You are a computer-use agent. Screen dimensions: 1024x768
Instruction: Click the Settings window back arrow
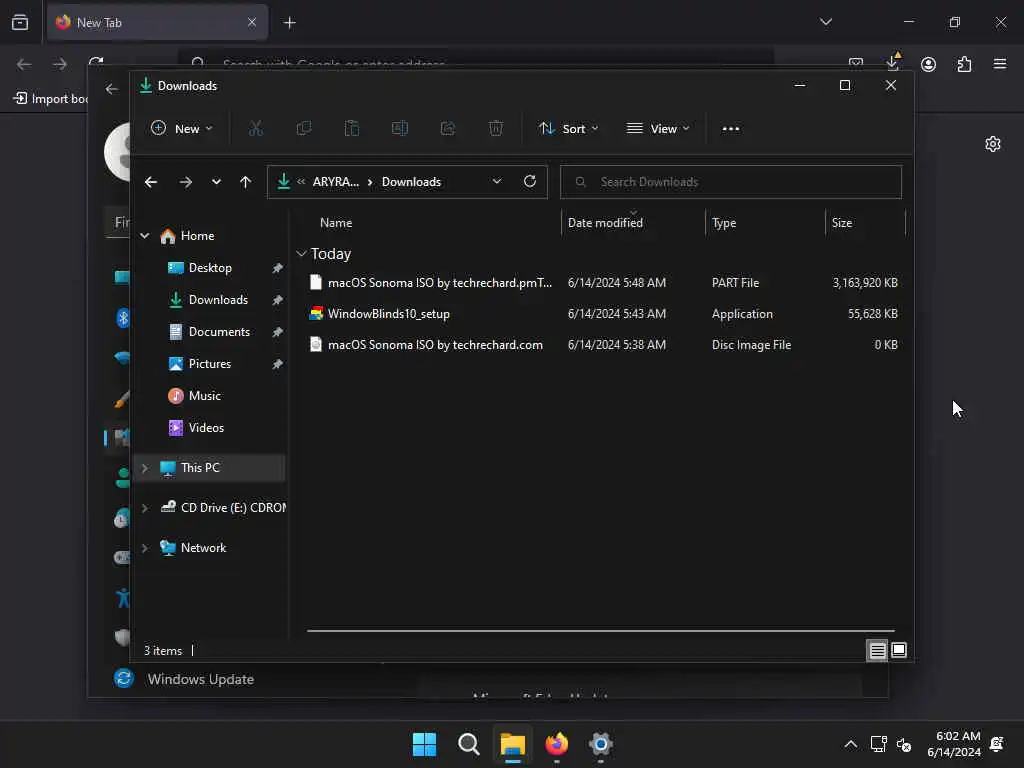[x=112, y=89]
